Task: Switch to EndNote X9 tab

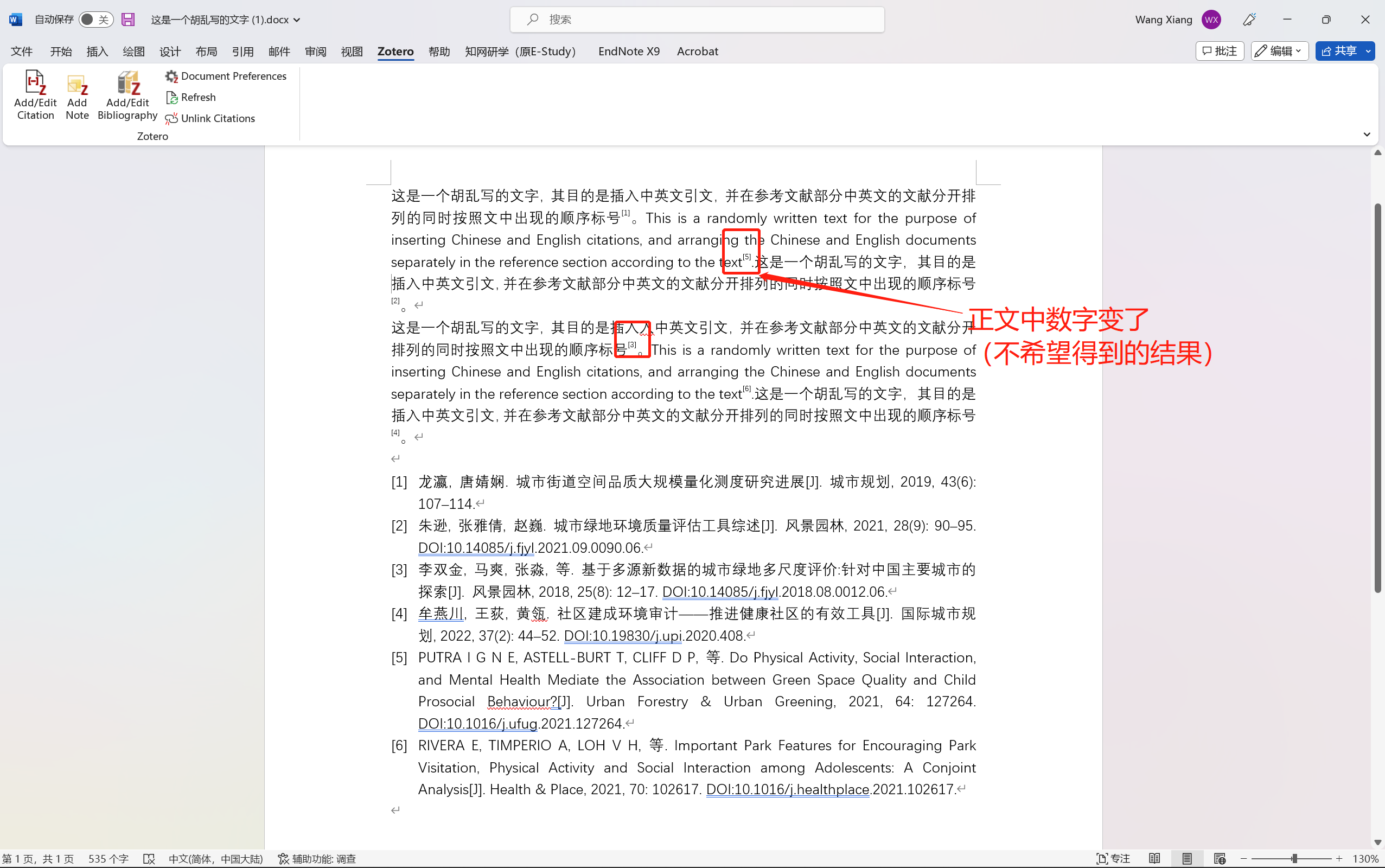Action: point(629,52)
